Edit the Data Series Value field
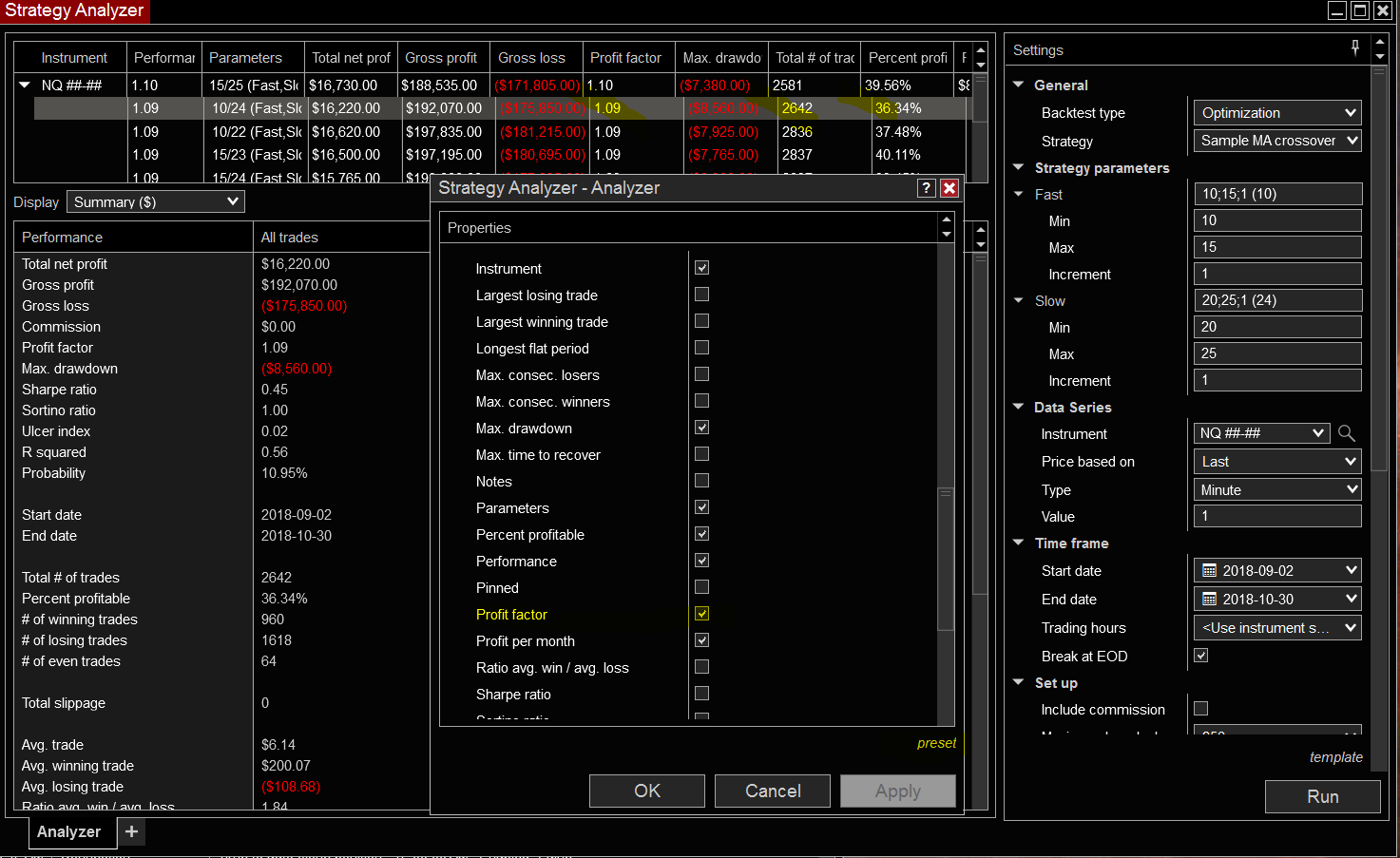Image resolution: width=1400 pixels, height=858 pixels. (x=1277, y=516)
